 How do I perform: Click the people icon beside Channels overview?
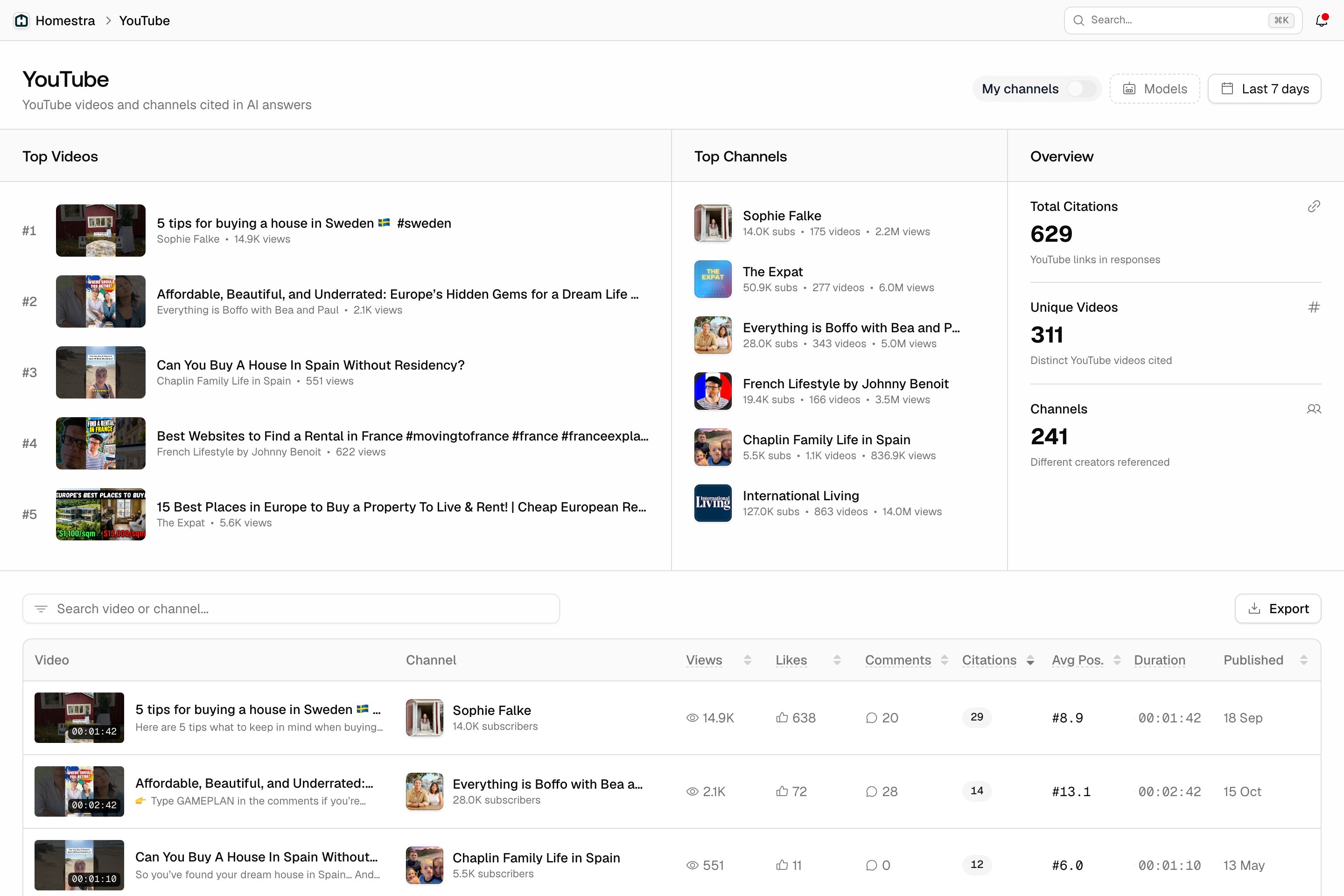pos(1314,409)
